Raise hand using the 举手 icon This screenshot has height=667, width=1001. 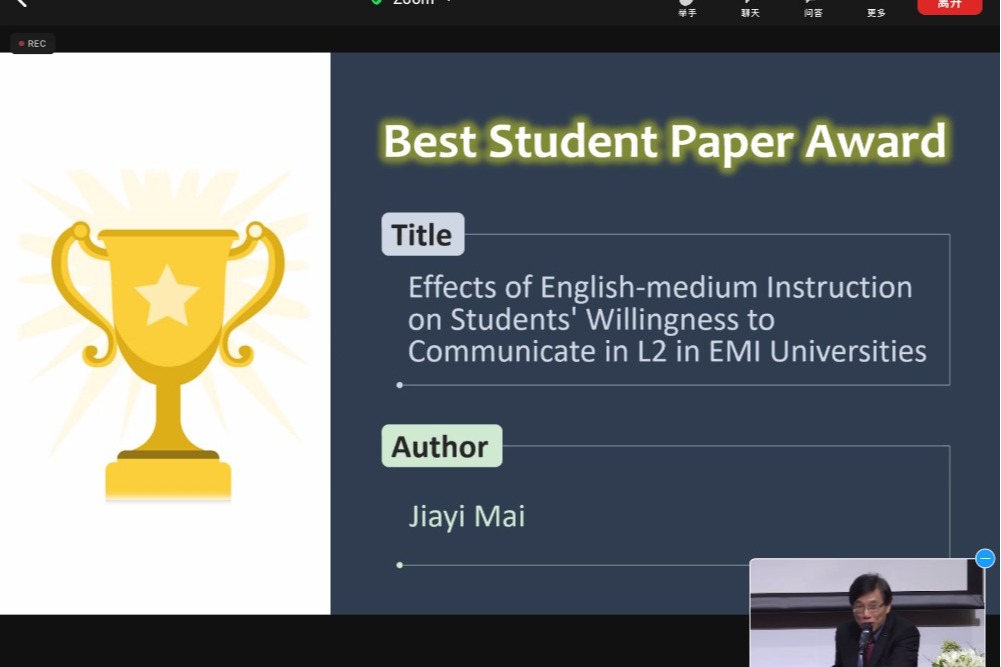click(687, 7)
